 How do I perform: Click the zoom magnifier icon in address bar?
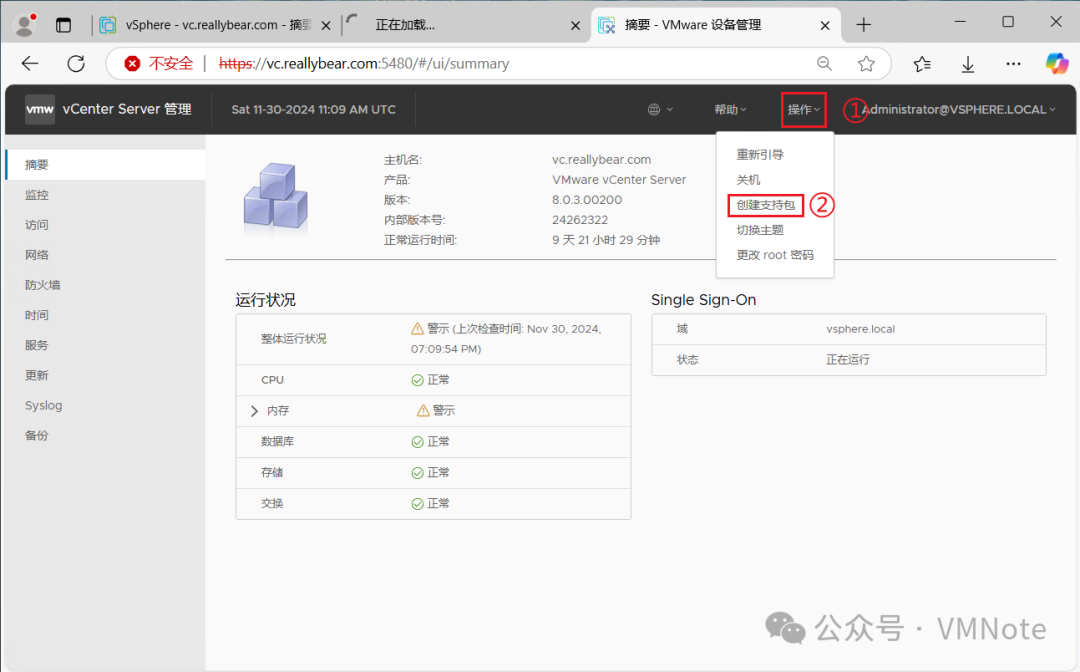point(824,64)
